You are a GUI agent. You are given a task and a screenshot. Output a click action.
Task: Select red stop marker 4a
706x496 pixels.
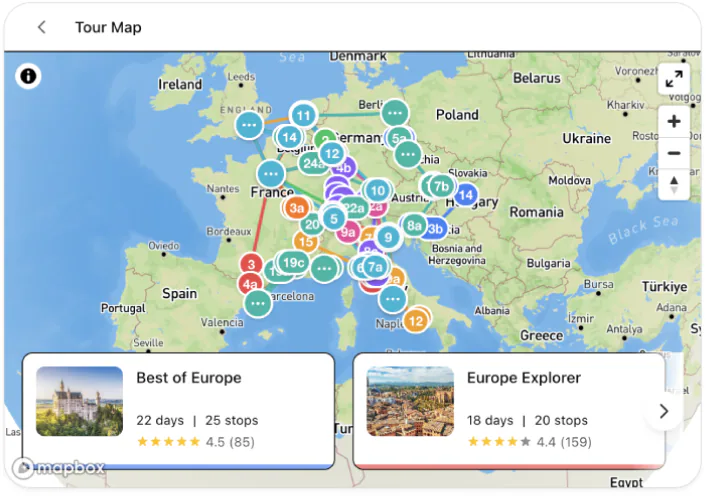(249, 284)
